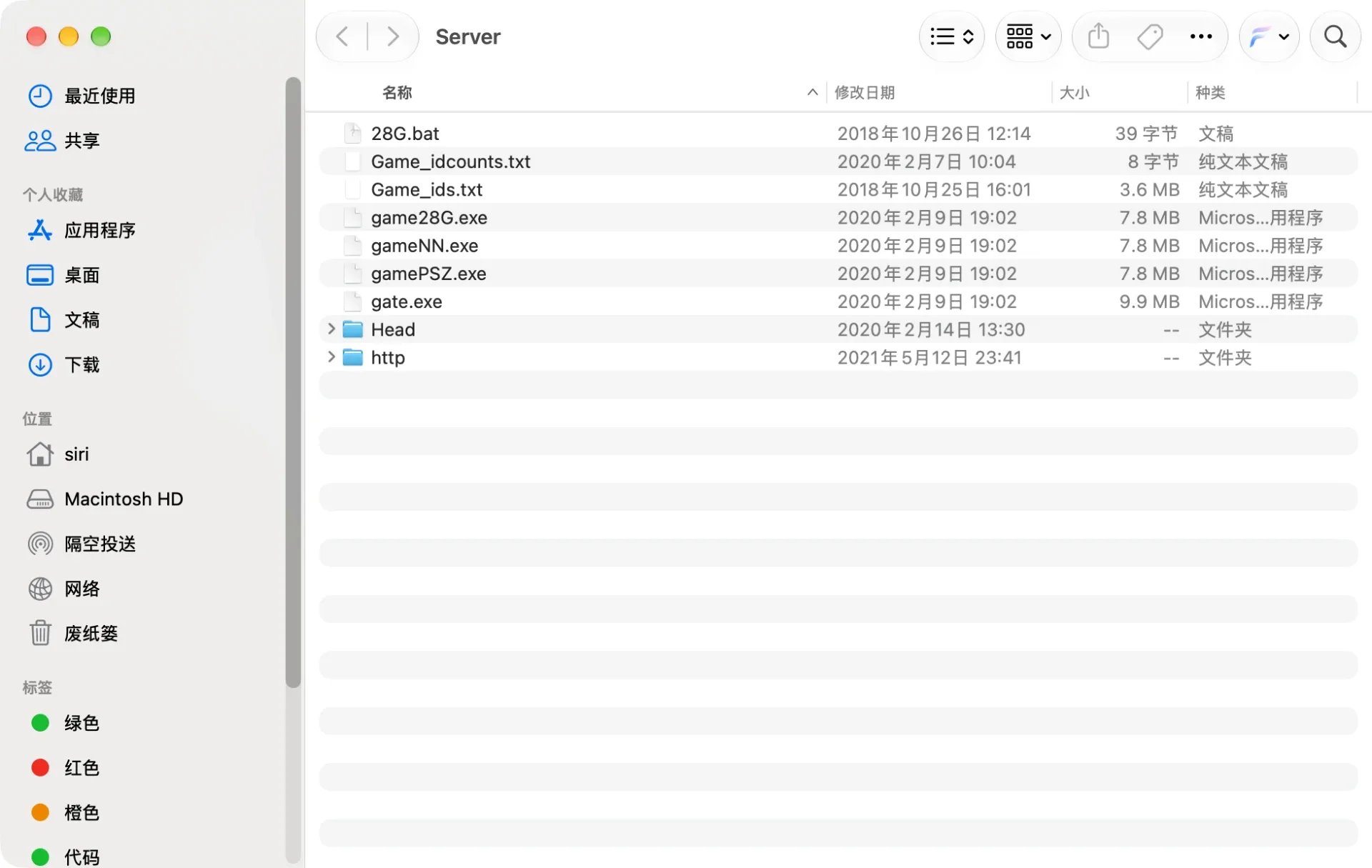This screenshot has width=1372, height=868.
Task: Open the group-by options dropdown
Action: [x=1028, y=36]
